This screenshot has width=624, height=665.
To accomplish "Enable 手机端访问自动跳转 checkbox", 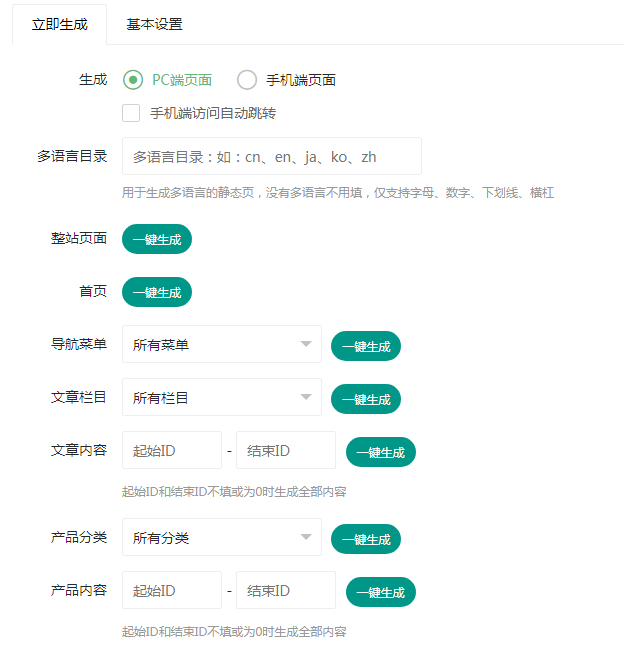I will [131, 113].
